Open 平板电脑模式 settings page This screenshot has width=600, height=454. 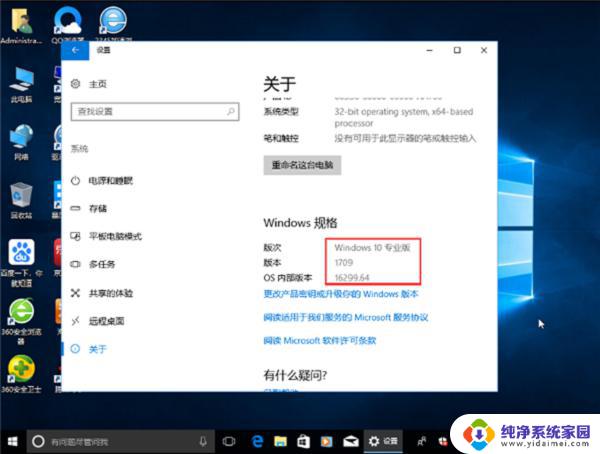click(115, 236)
